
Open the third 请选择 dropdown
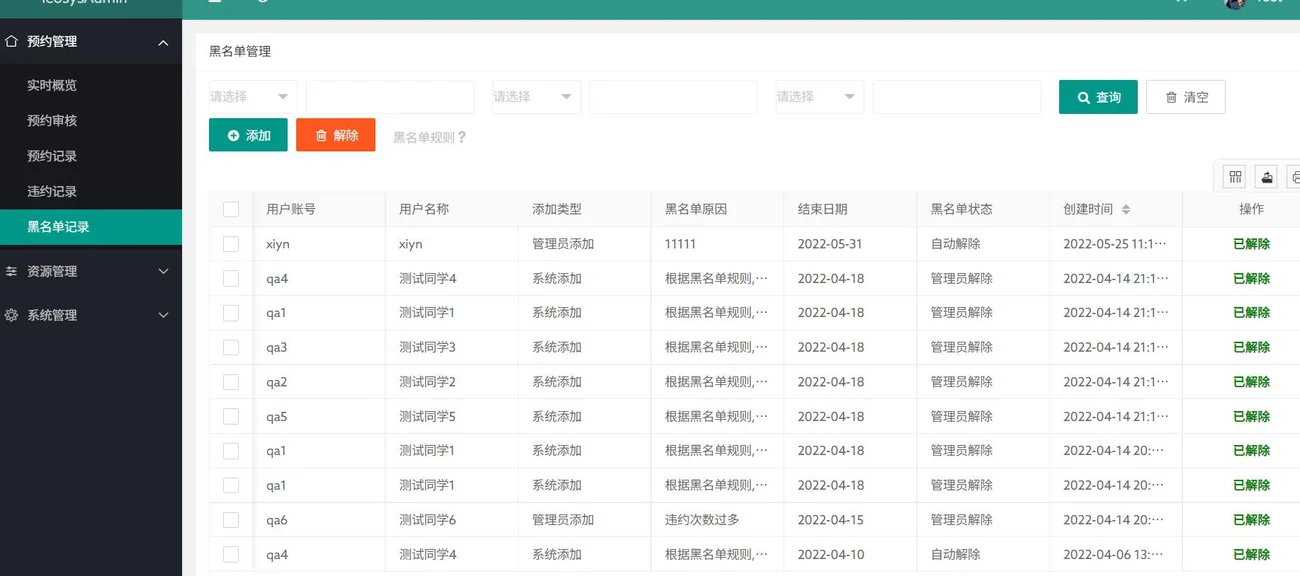820,97
